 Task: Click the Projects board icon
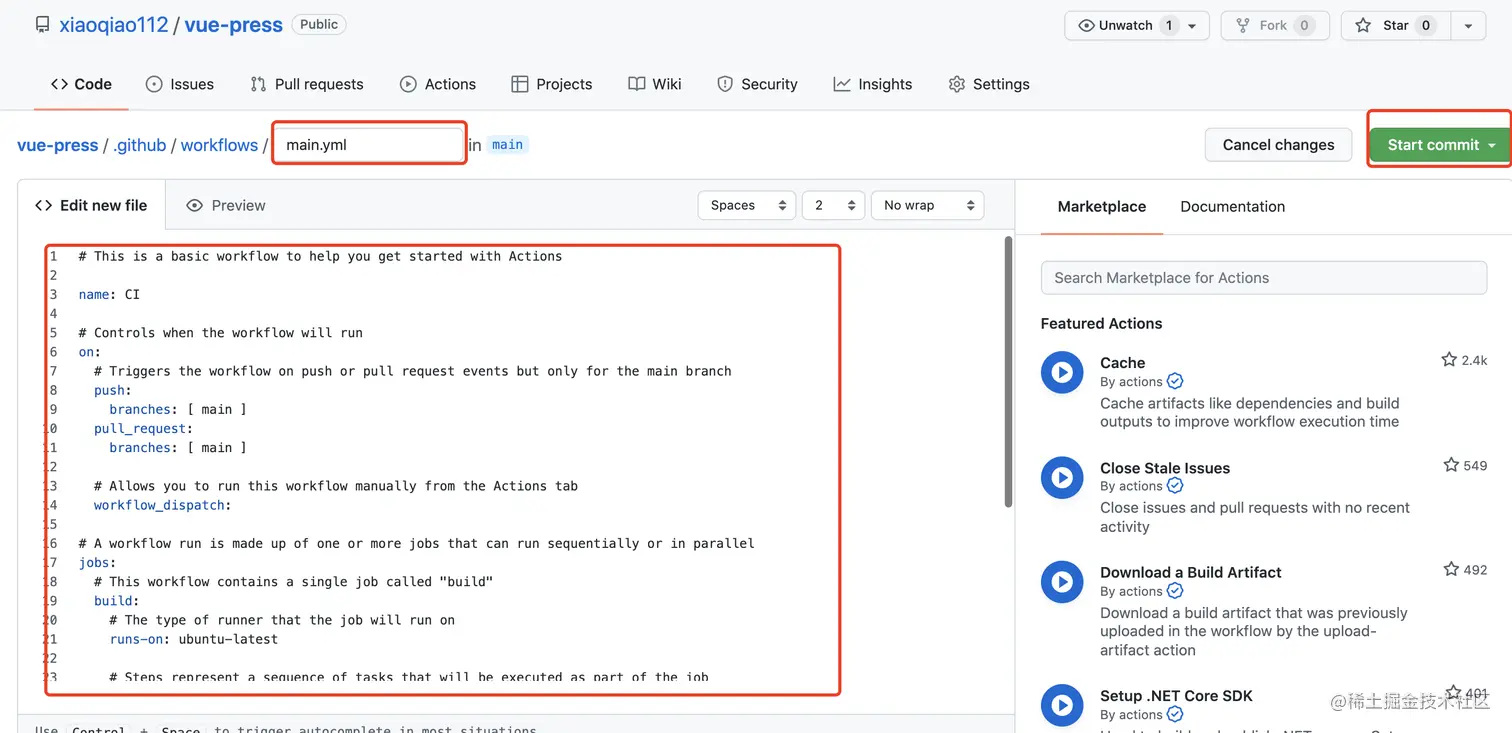click(x=519, y=84)
